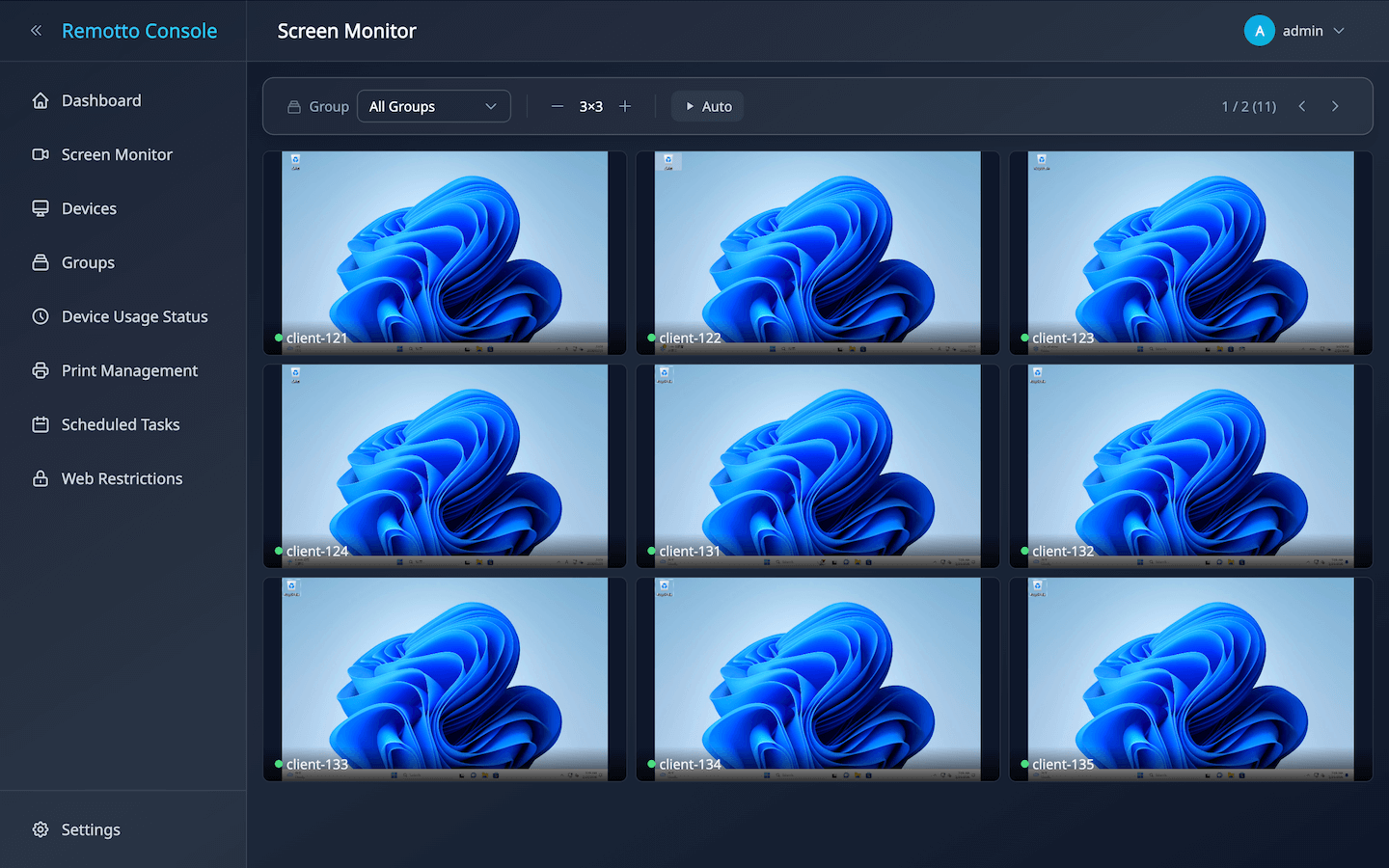Screen dimensions: 1389x868
Task: Open the client-134 screen thumbnail
Action: click(815, 679)
